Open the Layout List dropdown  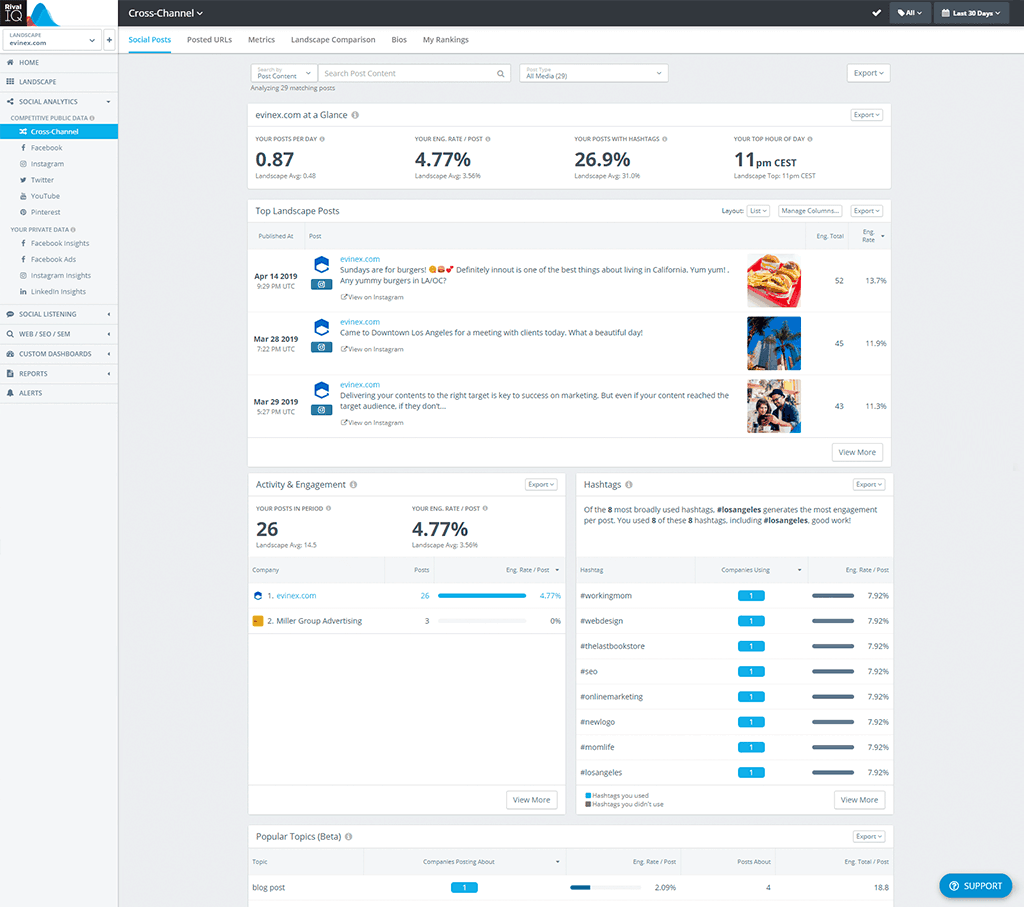[758, 211]
